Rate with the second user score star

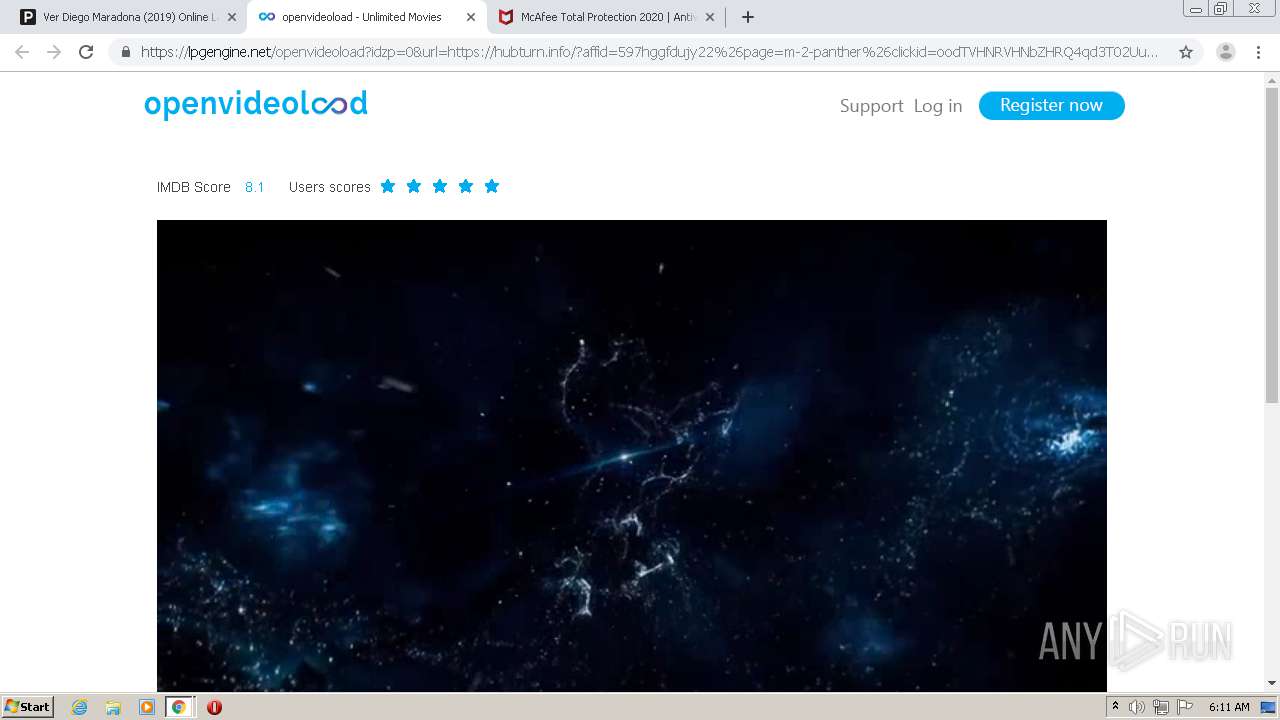[x=414, y=186]
